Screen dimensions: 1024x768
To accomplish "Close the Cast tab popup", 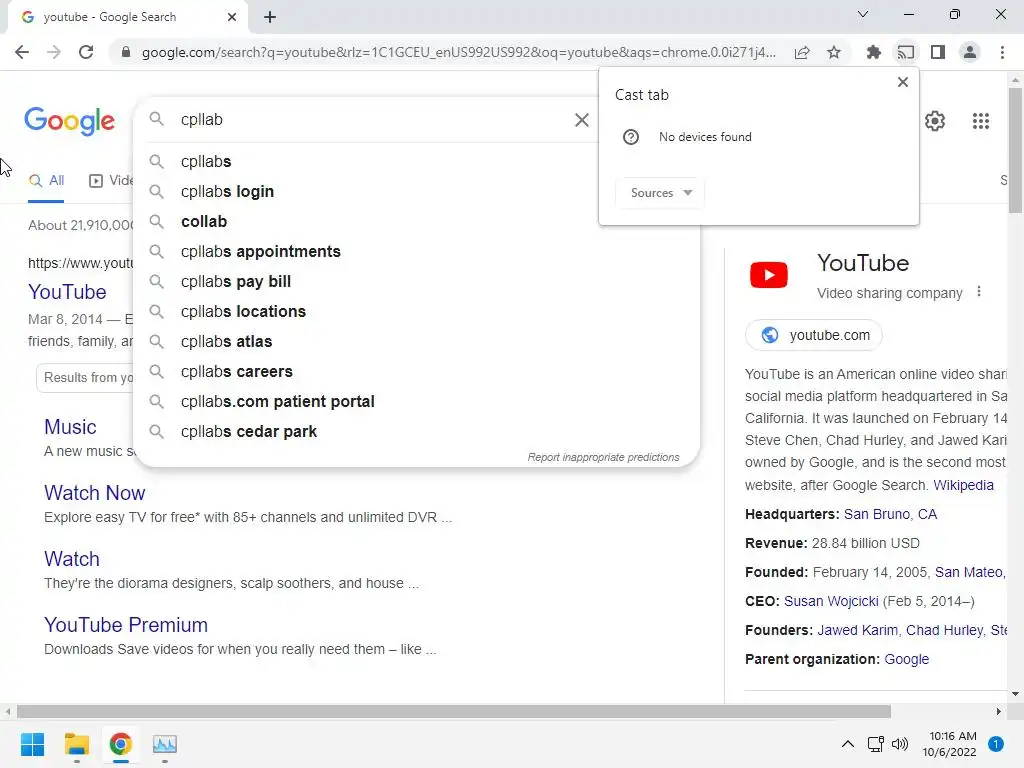I will (x=903, y=82).
